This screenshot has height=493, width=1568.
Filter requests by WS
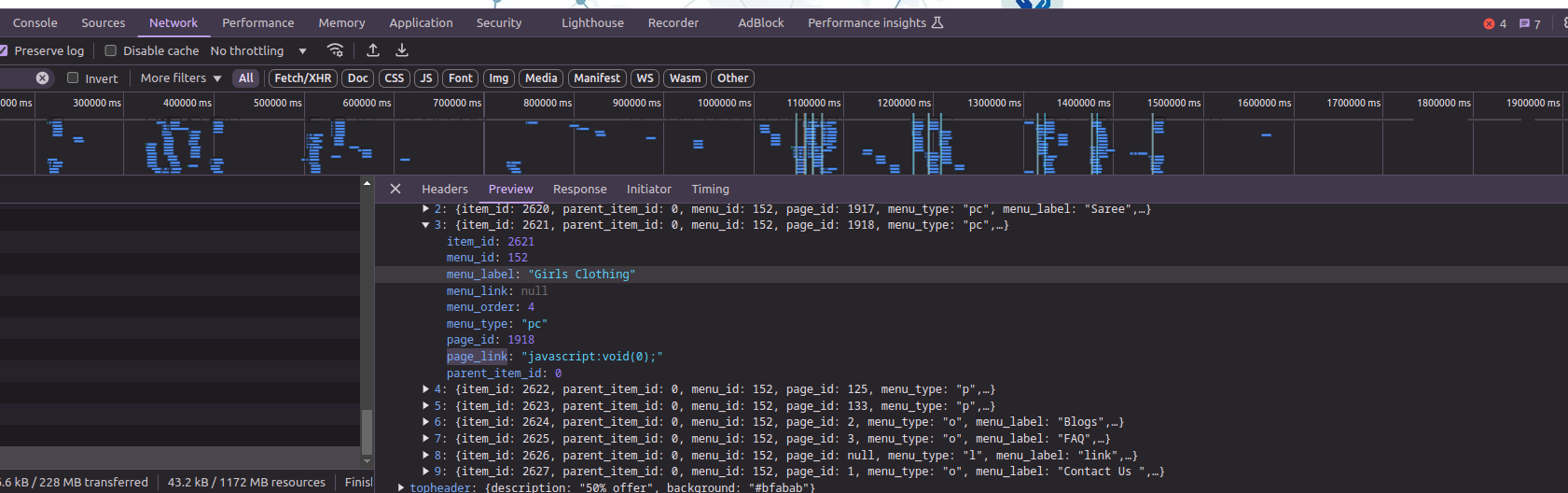645,78
